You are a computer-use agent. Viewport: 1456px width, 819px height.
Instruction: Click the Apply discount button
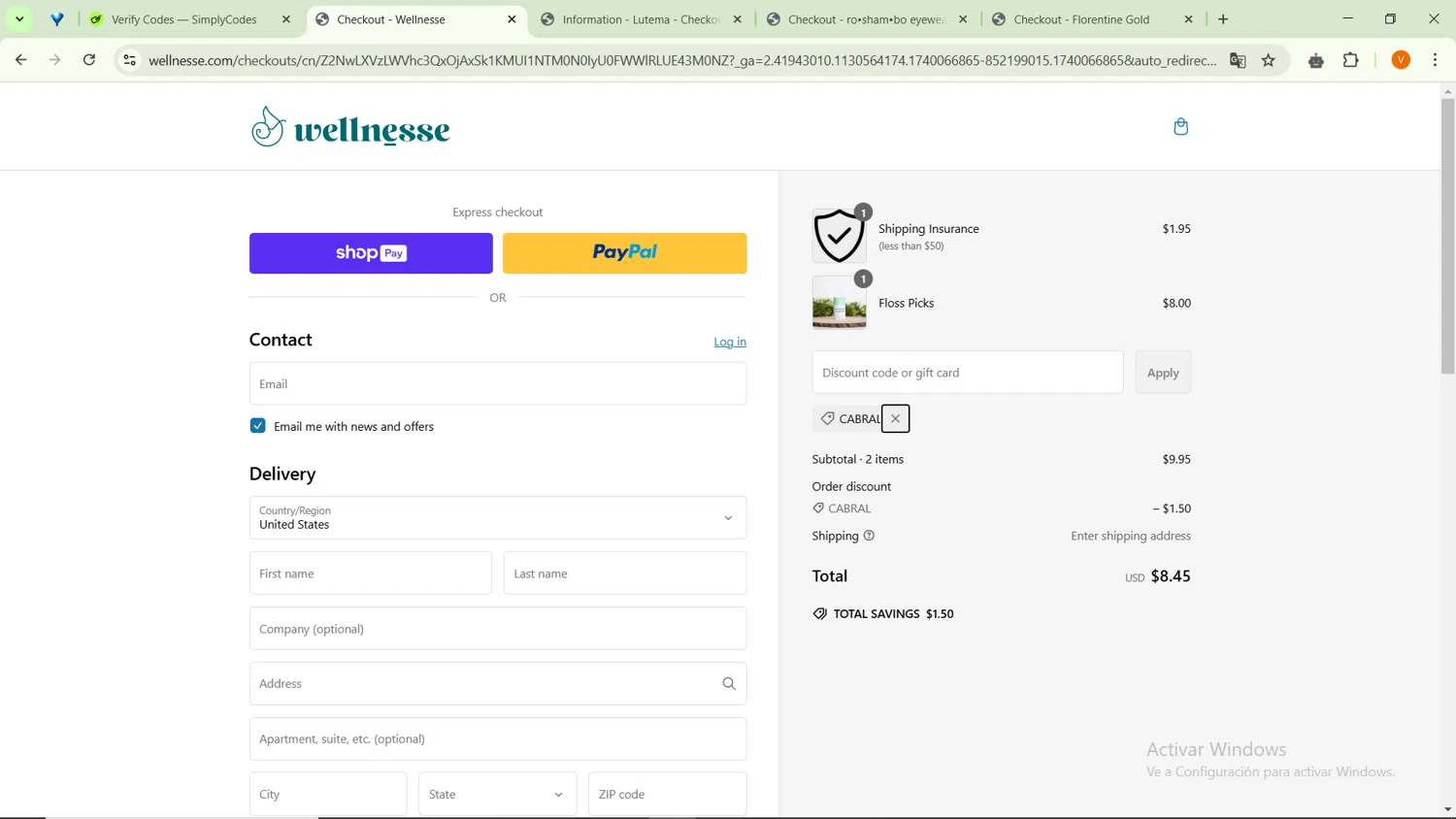tap(1163, 373)
